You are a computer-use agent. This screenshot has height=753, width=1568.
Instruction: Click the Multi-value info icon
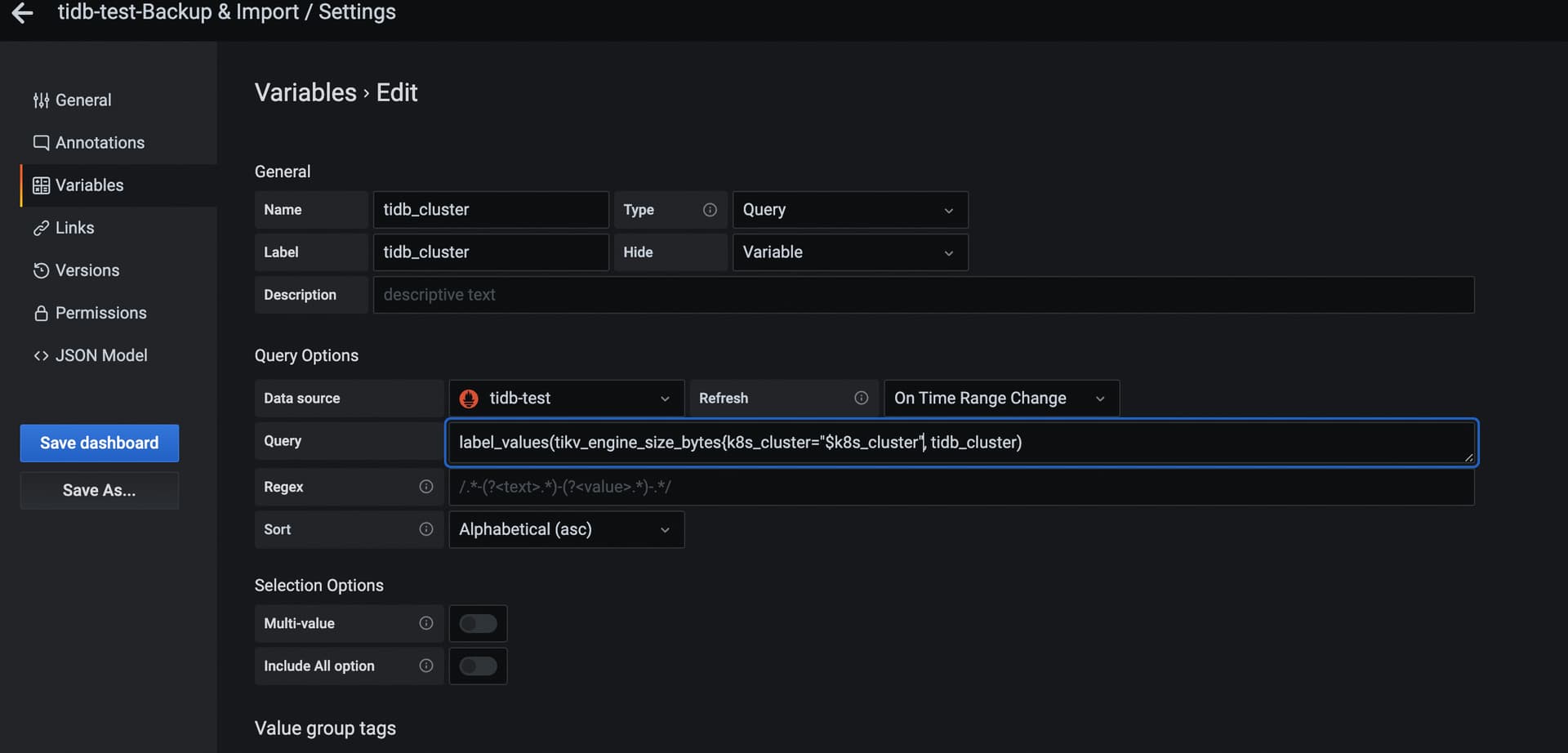425,623
